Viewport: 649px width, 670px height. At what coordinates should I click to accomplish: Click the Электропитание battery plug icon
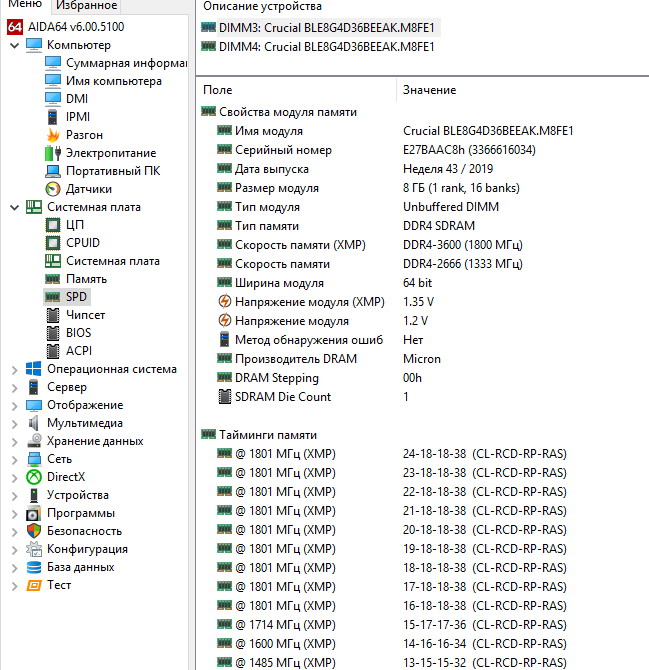point(53,153)
